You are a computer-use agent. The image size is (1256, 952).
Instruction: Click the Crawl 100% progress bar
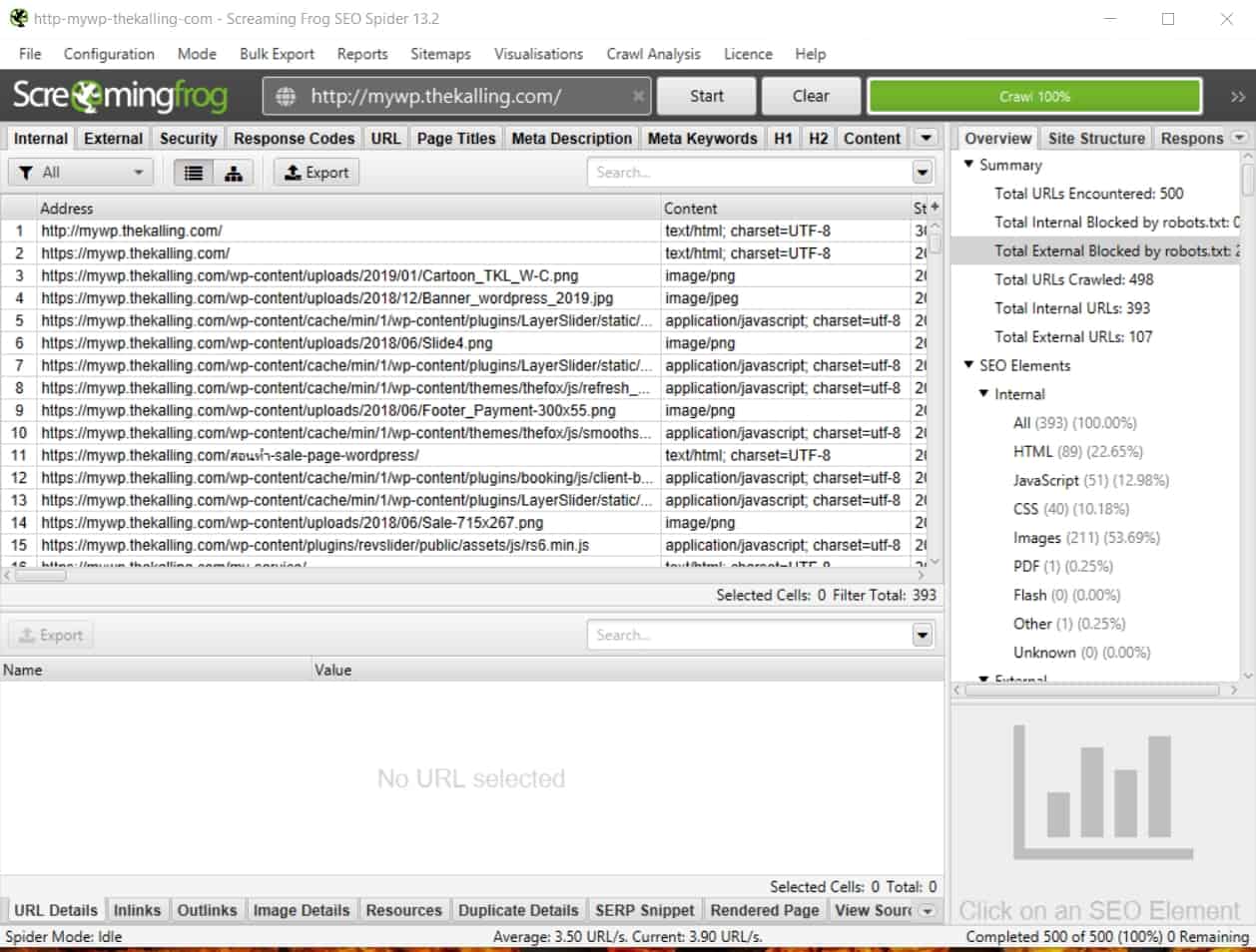[x=1034, y=96]
